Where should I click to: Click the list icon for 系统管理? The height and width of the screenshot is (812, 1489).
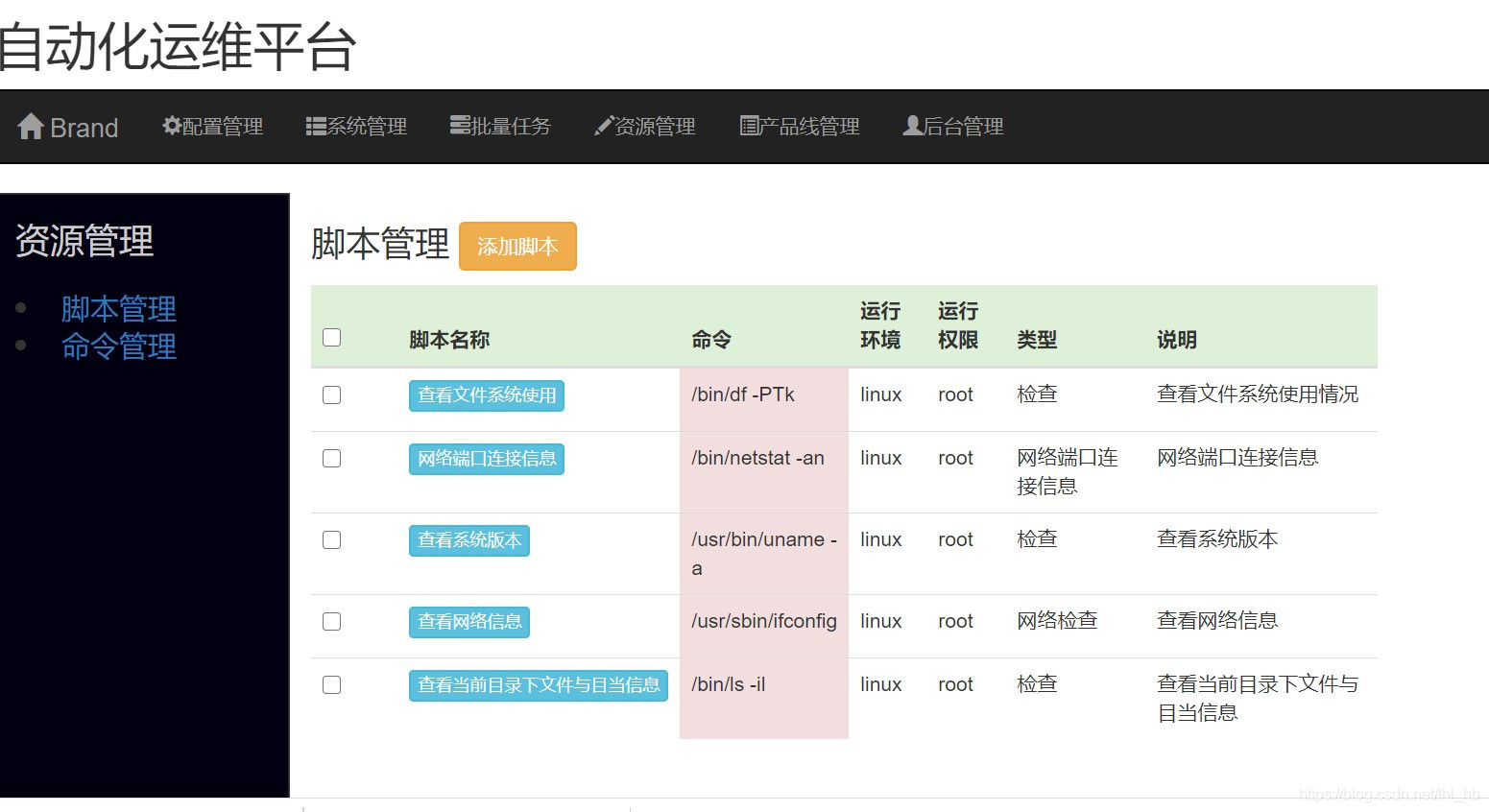tap(316, 126)
